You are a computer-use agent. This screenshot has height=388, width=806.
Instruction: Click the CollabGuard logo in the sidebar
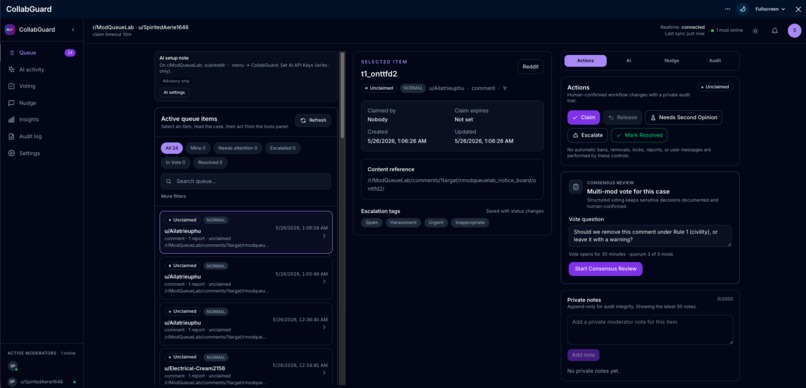pyautogui.click(x=10, y=30)
